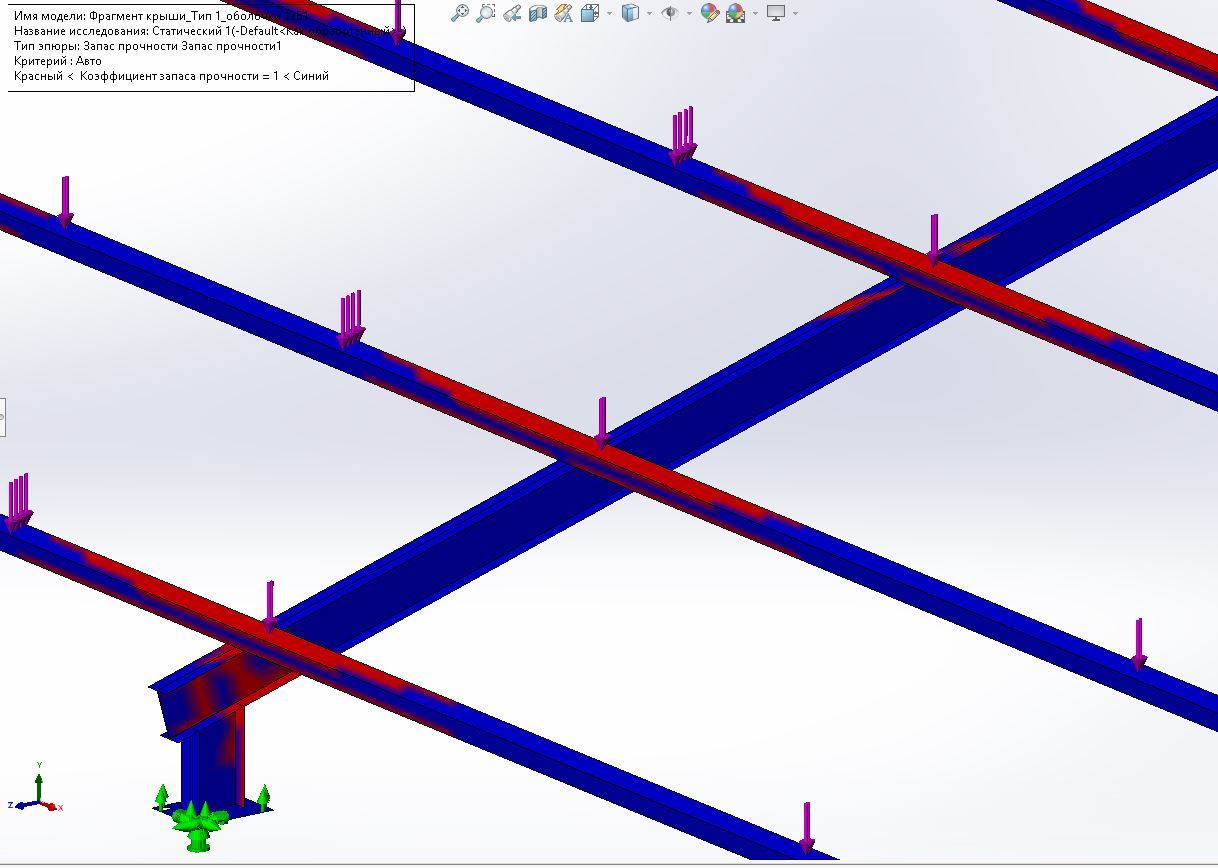The height and width of the screenshot is (868, 1218).
Task: Zoom to Fit the model in view
Action: 460,13
